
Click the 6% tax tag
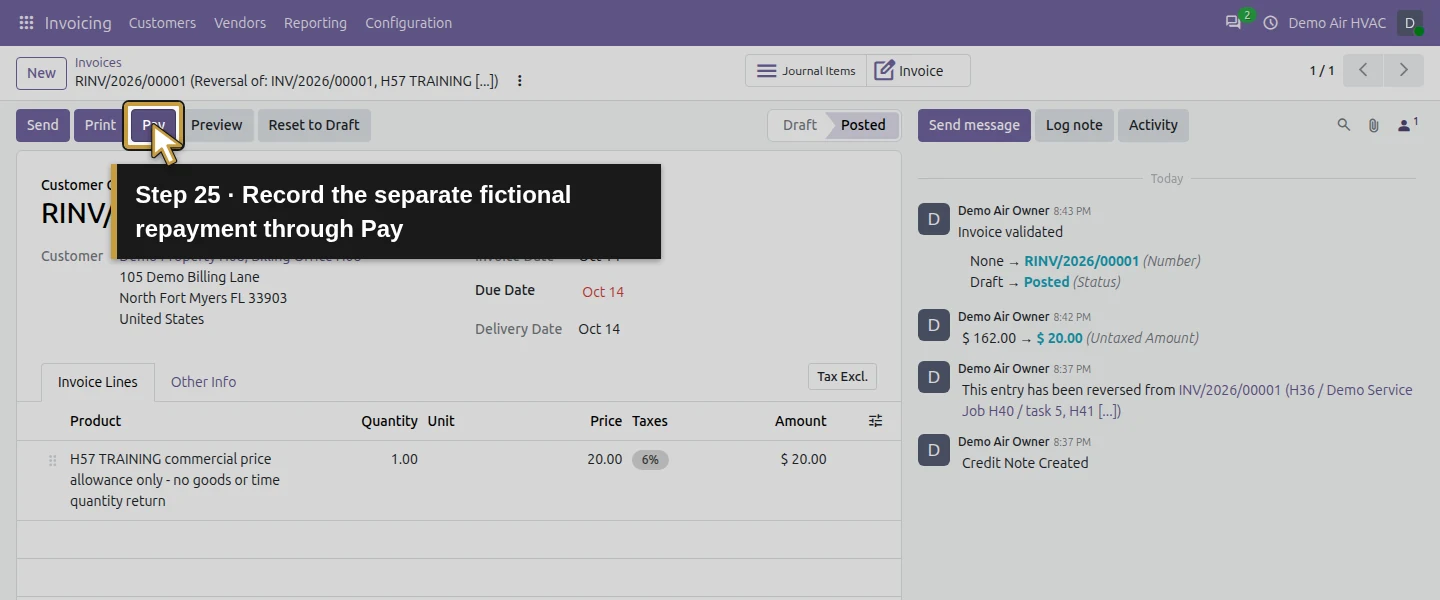coord(650,460)
